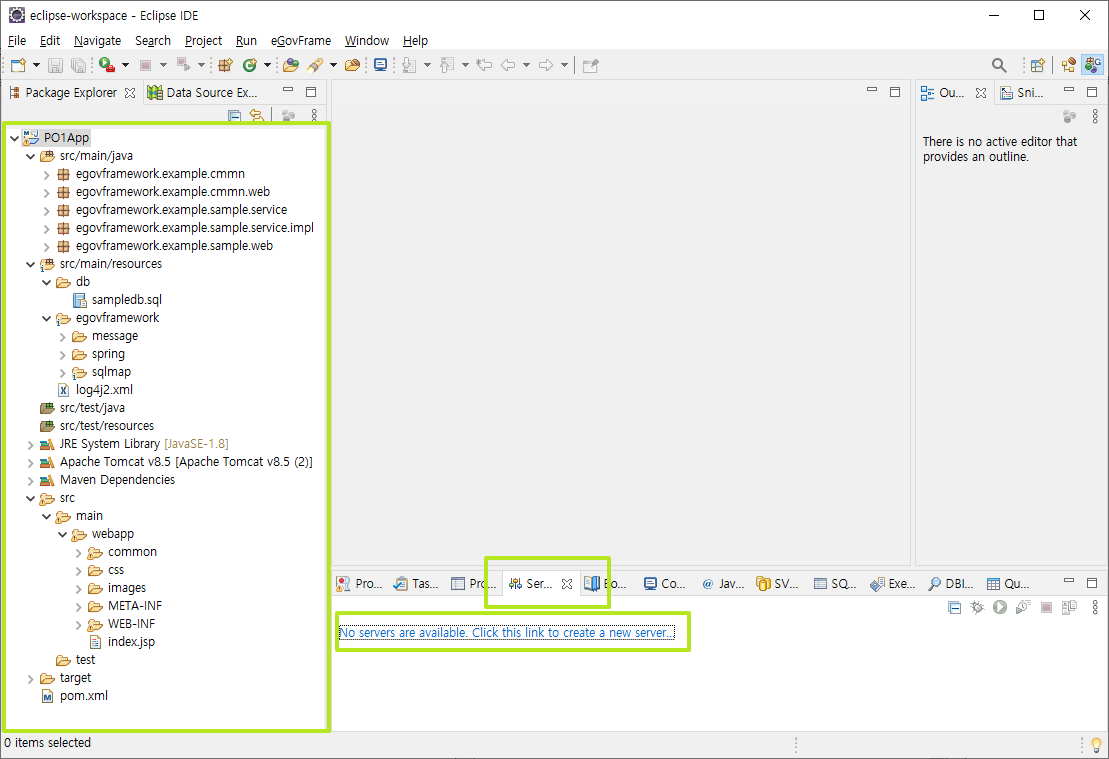Open the File menu
This screenshot has width=1109, height=759.
(16, 40)
